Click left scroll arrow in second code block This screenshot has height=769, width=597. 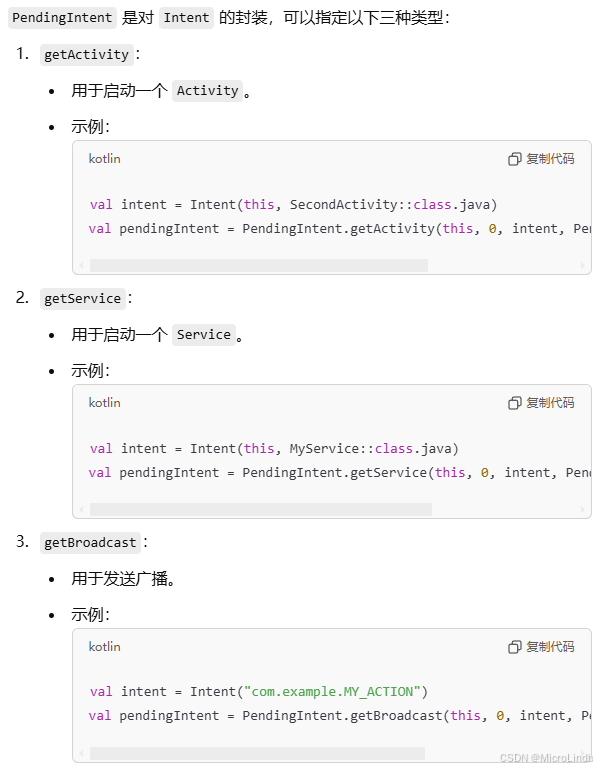pos(81,509)
